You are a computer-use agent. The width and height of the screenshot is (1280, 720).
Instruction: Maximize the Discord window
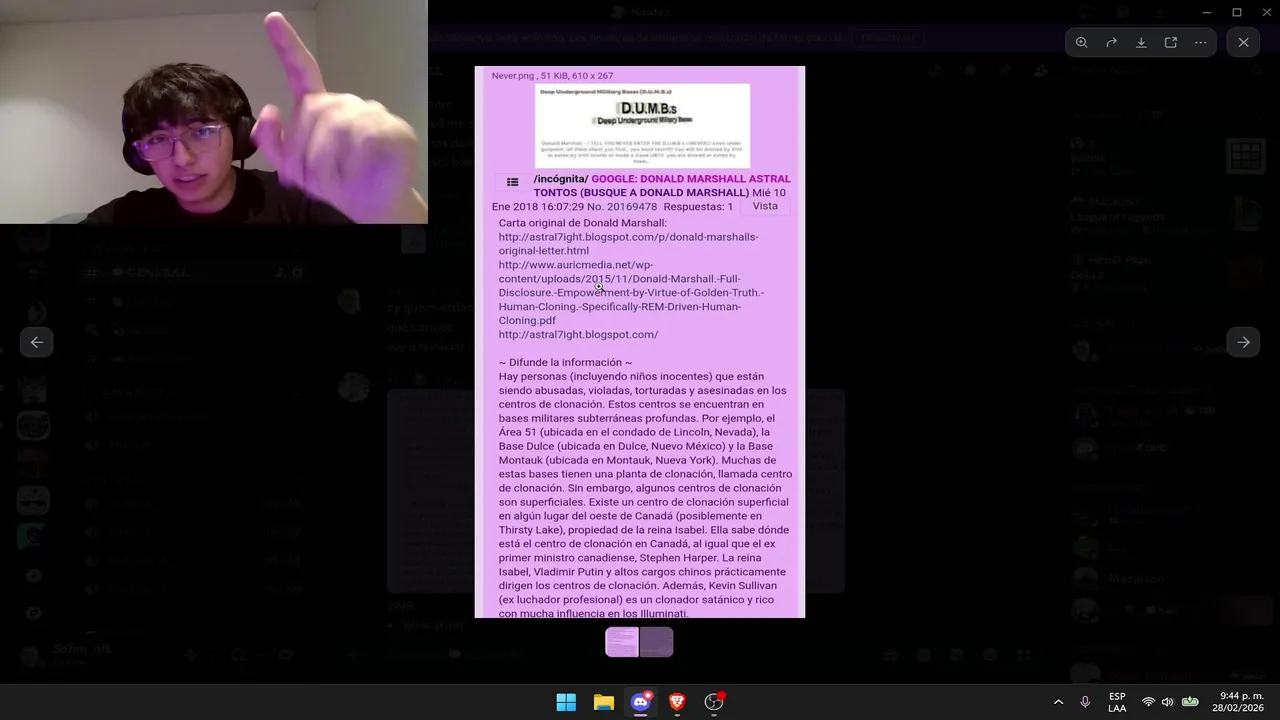[x=1237, y=12]
